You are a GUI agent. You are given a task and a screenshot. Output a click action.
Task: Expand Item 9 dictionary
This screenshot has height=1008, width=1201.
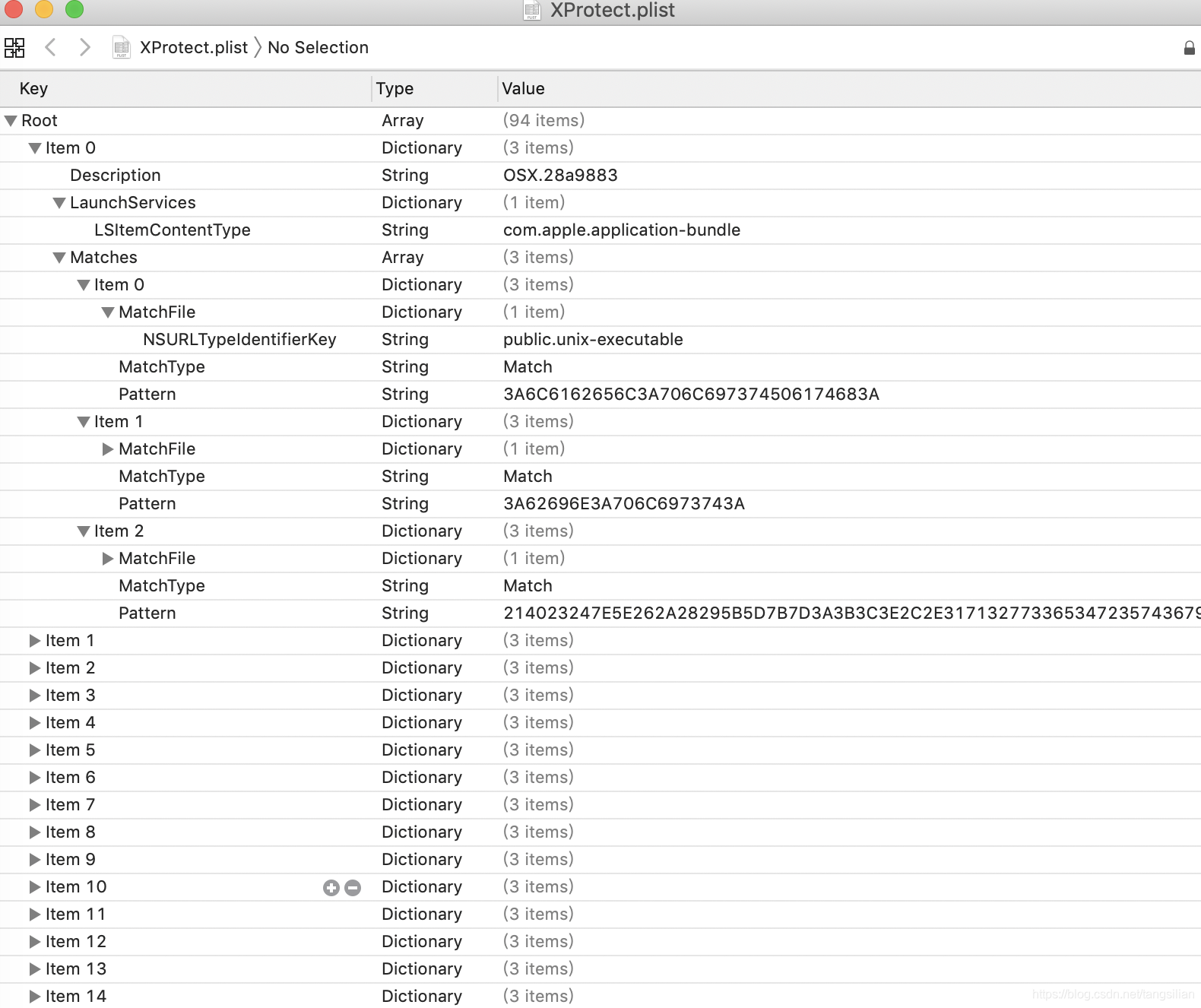click(x=35, y=860)
